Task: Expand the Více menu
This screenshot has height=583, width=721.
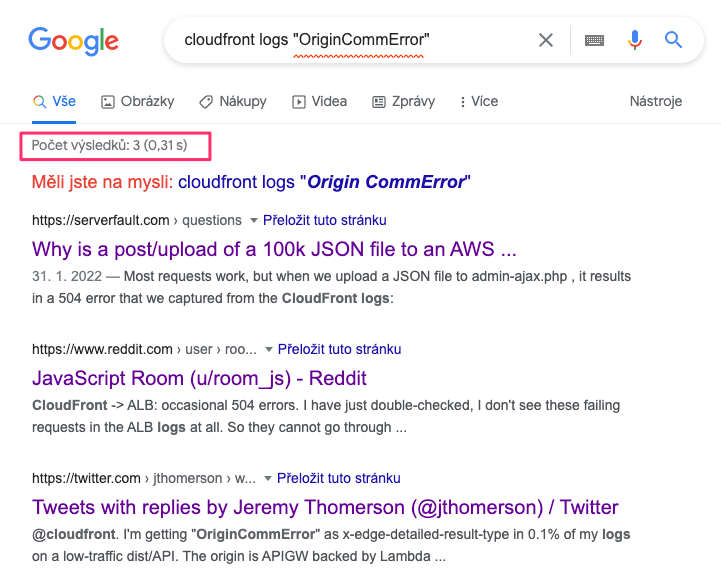Action: point(479,101)
